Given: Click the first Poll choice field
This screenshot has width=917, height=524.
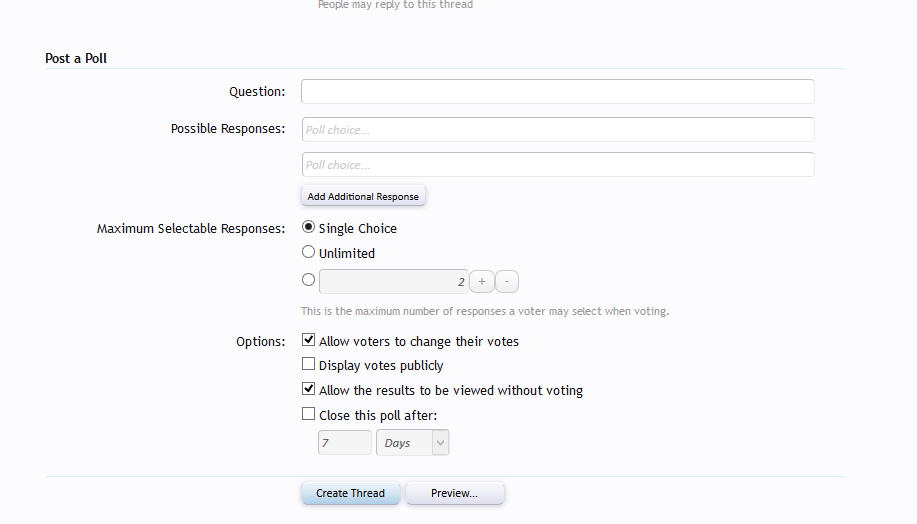Looking at the screenshot, I should click(x=557, y=130).
